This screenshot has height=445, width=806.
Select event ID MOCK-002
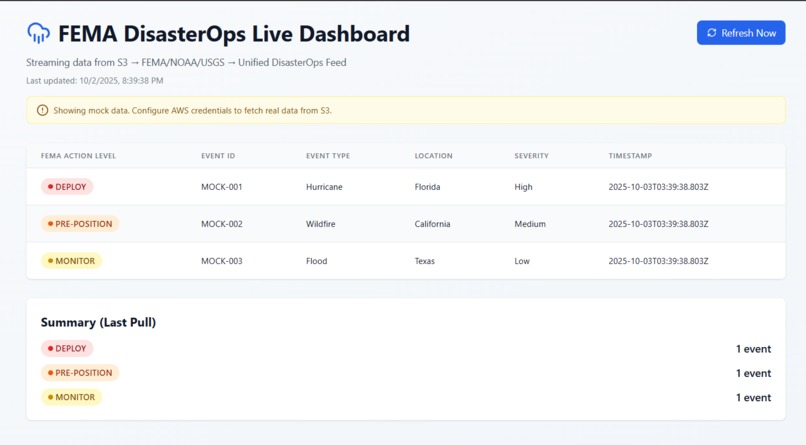tap(222, 224)
